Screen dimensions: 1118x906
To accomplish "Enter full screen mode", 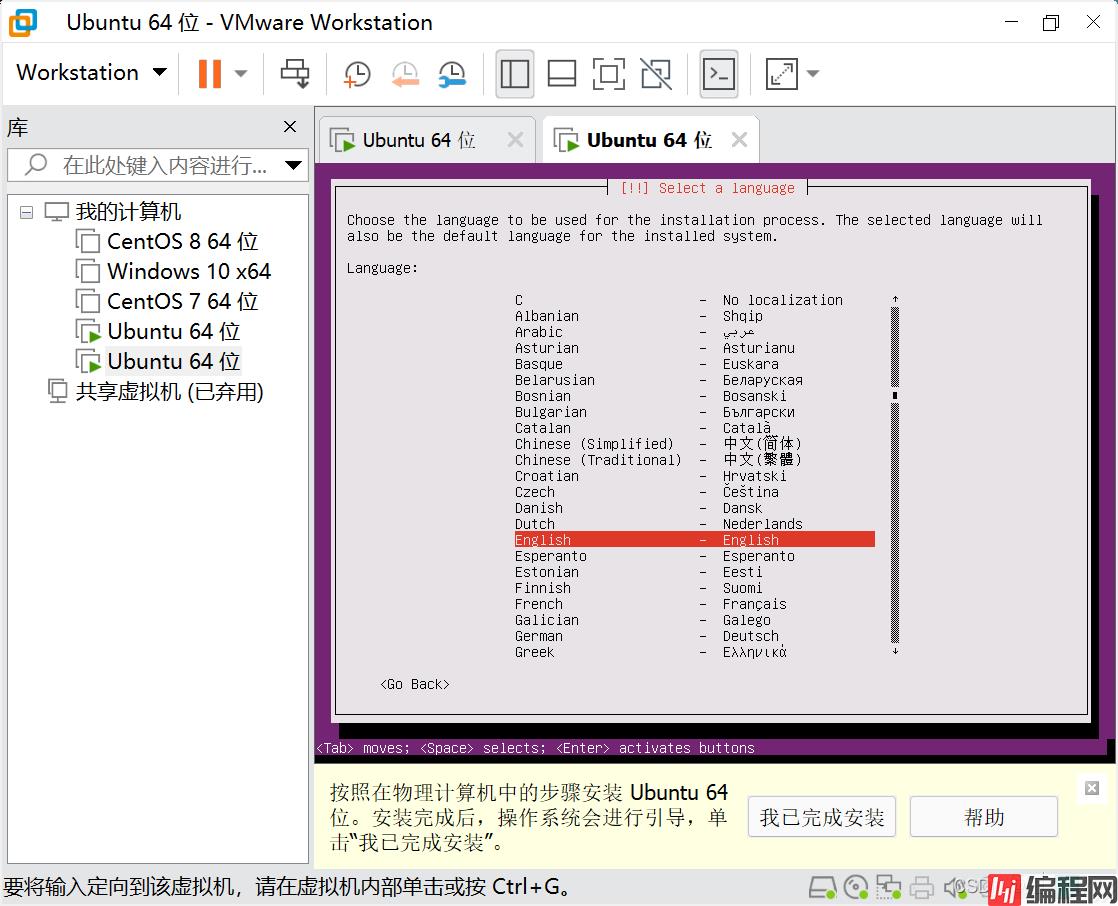I will click(x=608, y=73).
